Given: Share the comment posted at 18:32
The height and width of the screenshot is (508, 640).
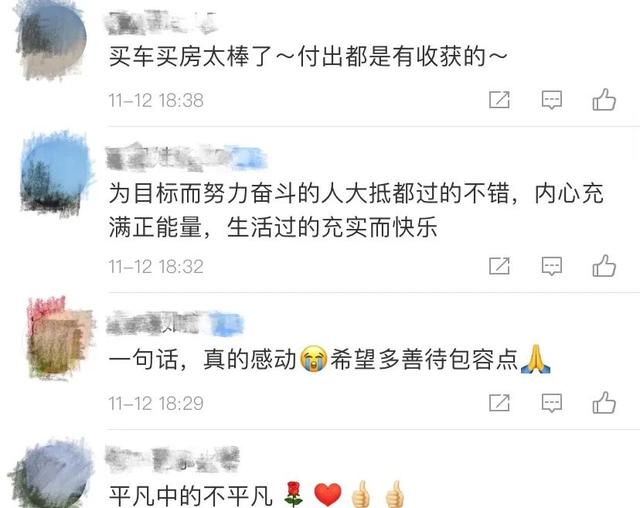Looking at the screenshot, I should point(500,266).
